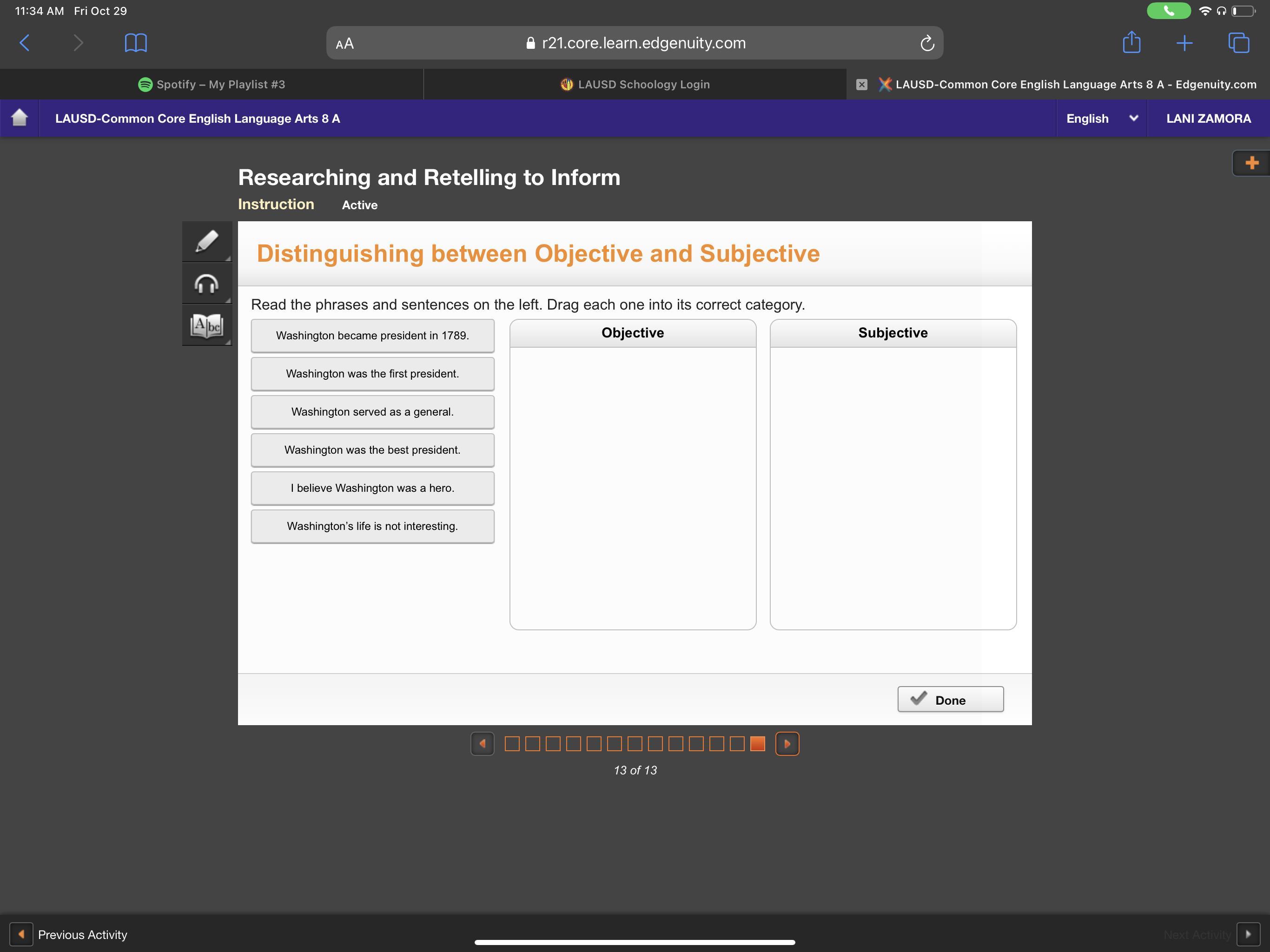Go to Previous Activity

click(x=69, y=934)
